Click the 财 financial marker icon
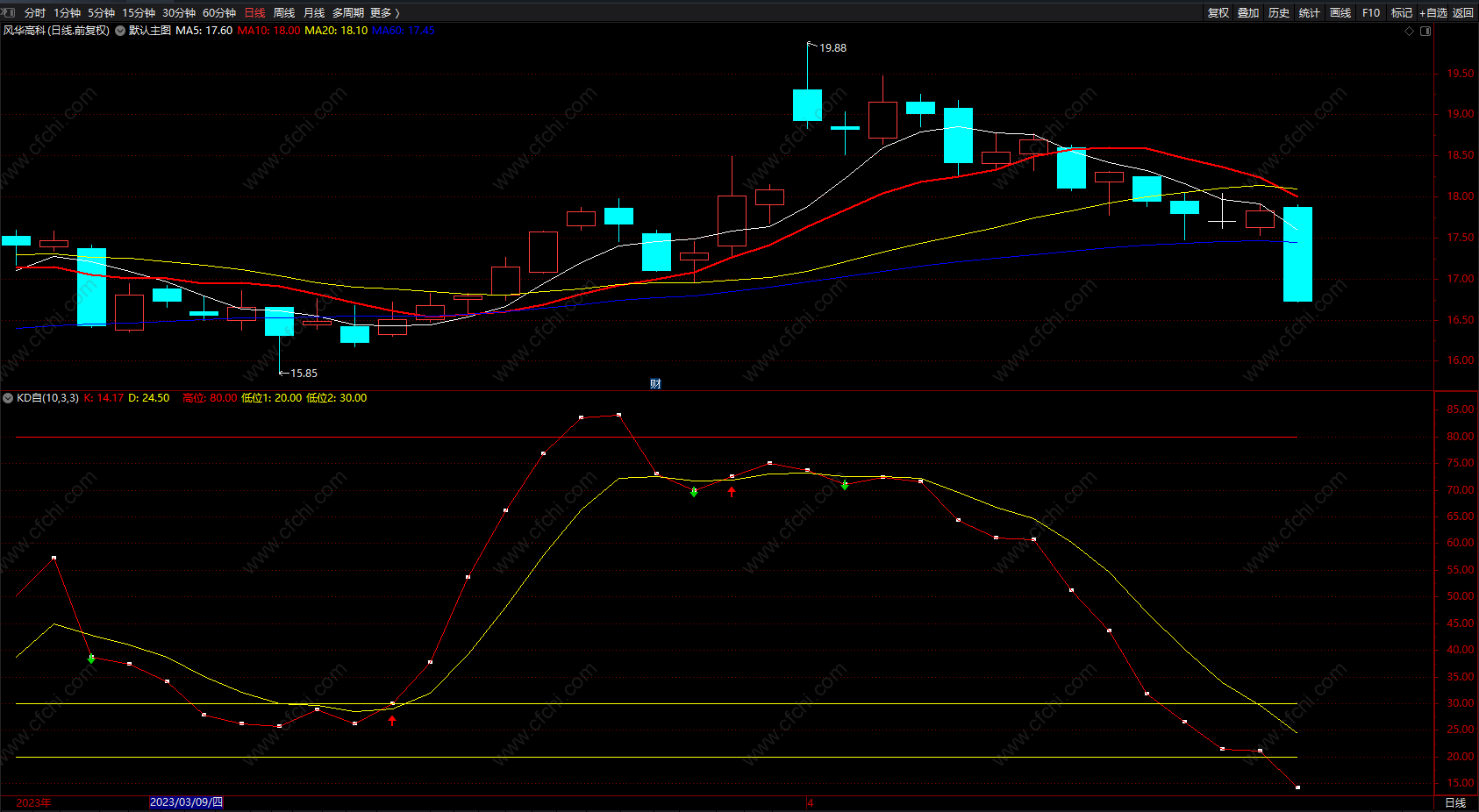 tap(655, 384)
